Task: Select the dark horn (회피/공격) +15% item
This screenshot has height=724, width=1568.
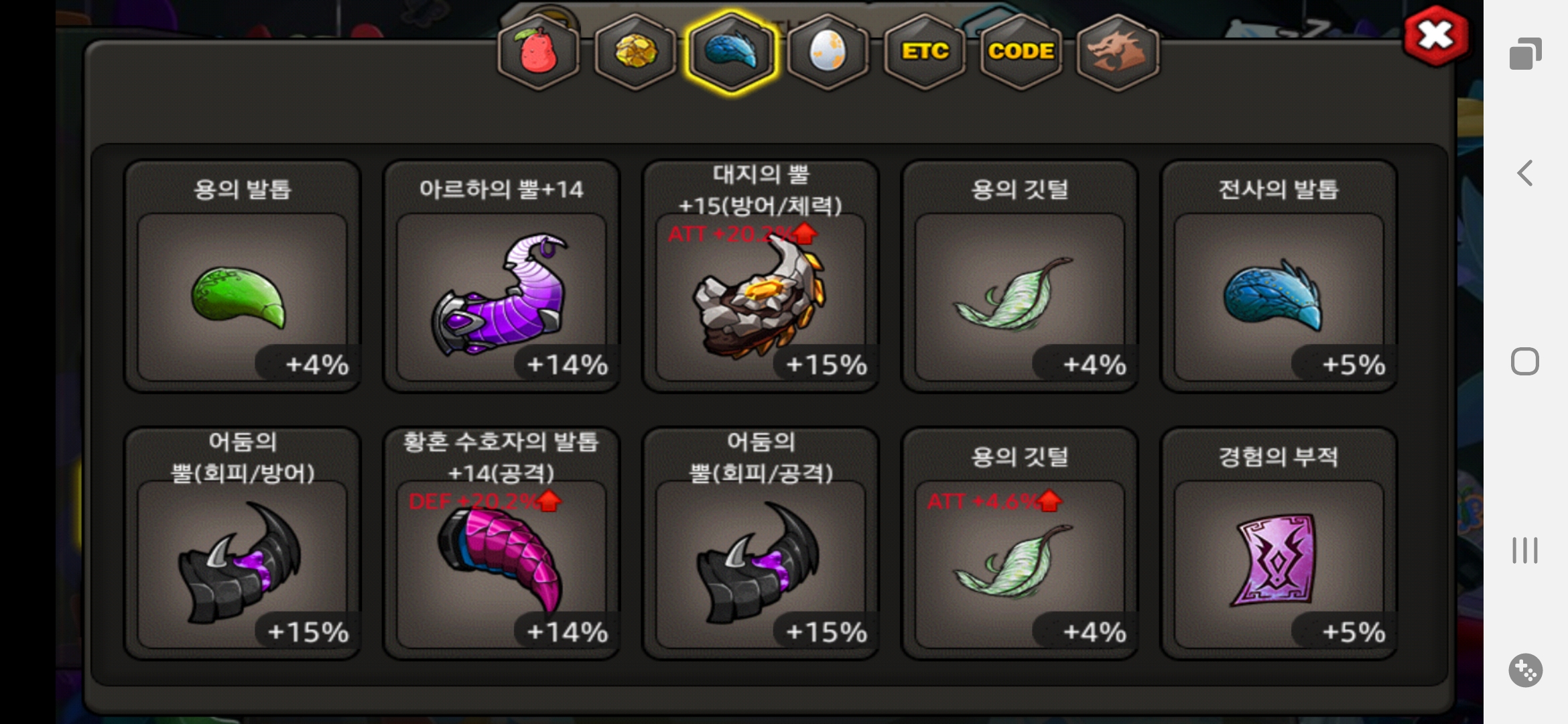Action: (761, 544)
